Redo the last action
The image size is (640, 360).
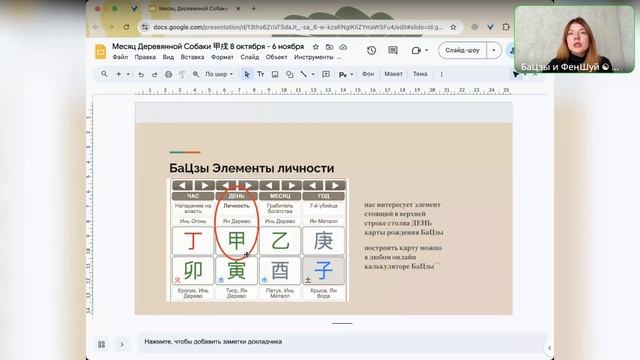click(x=154, y=74)
